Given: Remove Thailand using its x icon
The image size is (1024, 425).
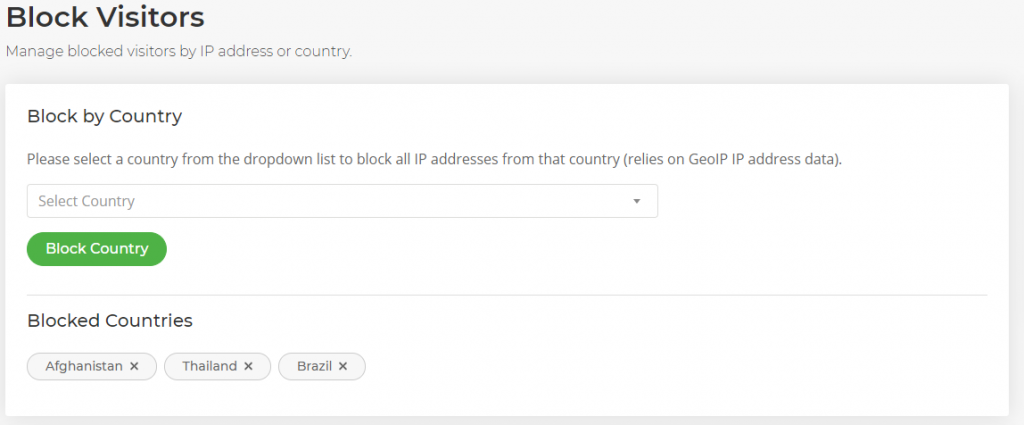Looking at the screenshot, I should tap(248, 366).
